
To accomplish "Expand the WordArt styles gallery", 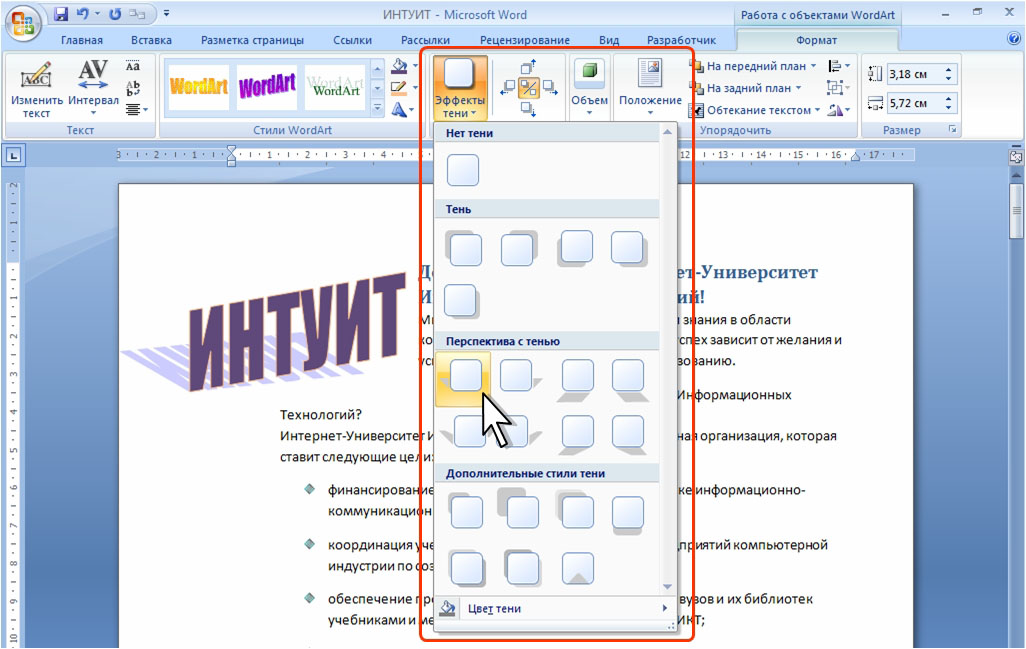I will pyautogui.click(x=377, y=109).
